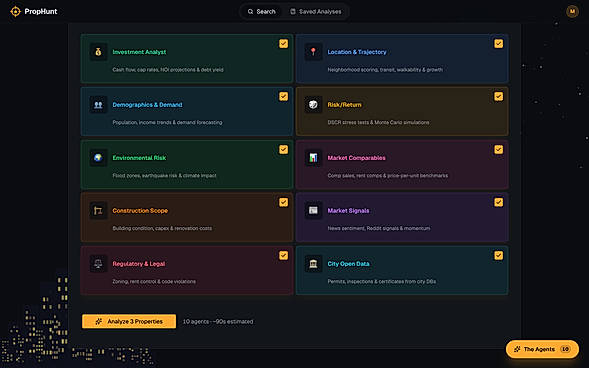This screenshot has height=368, width=589.
Task: Click 'Comp sales, rent comps' description
Action: pos(388,175)
